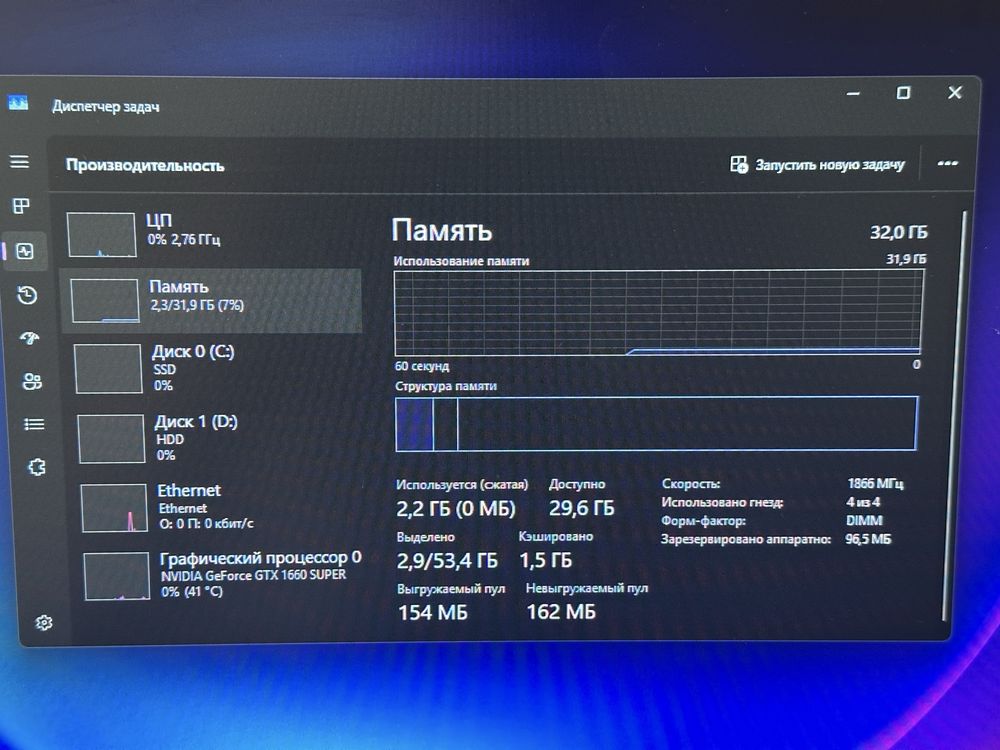The height and width of the screenshot is (750, 1000).
Task: Open the three-dot more options menu
Action: click(947, 164)
